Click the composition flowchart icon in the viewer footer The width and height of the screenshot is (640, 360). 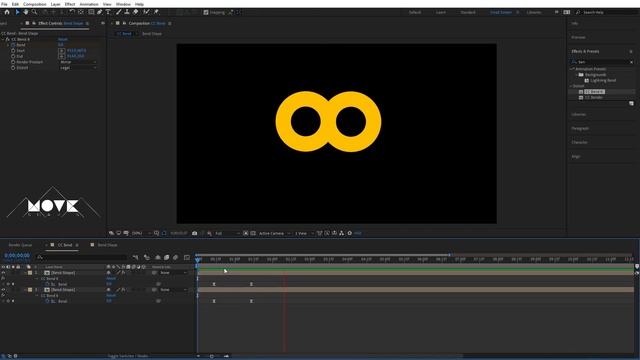342,233
